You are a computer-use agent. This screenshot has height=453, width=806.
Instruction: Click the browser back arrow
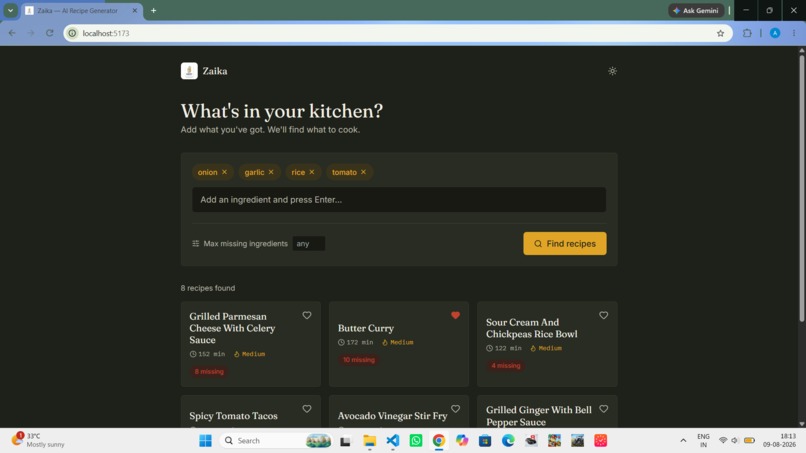(x=12, y=33)
